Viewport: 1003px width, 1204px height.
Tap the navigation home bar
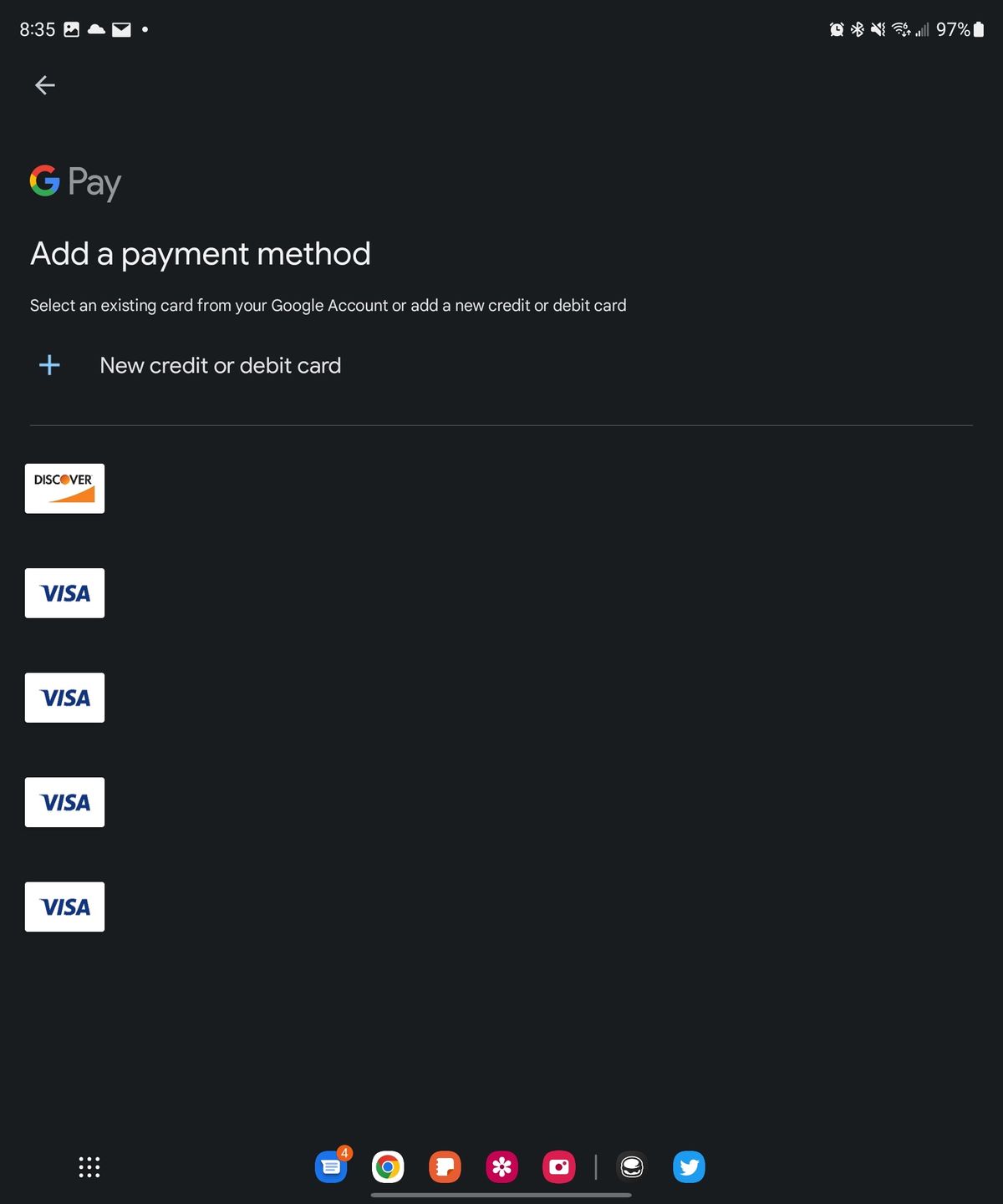pos(501,1195)
